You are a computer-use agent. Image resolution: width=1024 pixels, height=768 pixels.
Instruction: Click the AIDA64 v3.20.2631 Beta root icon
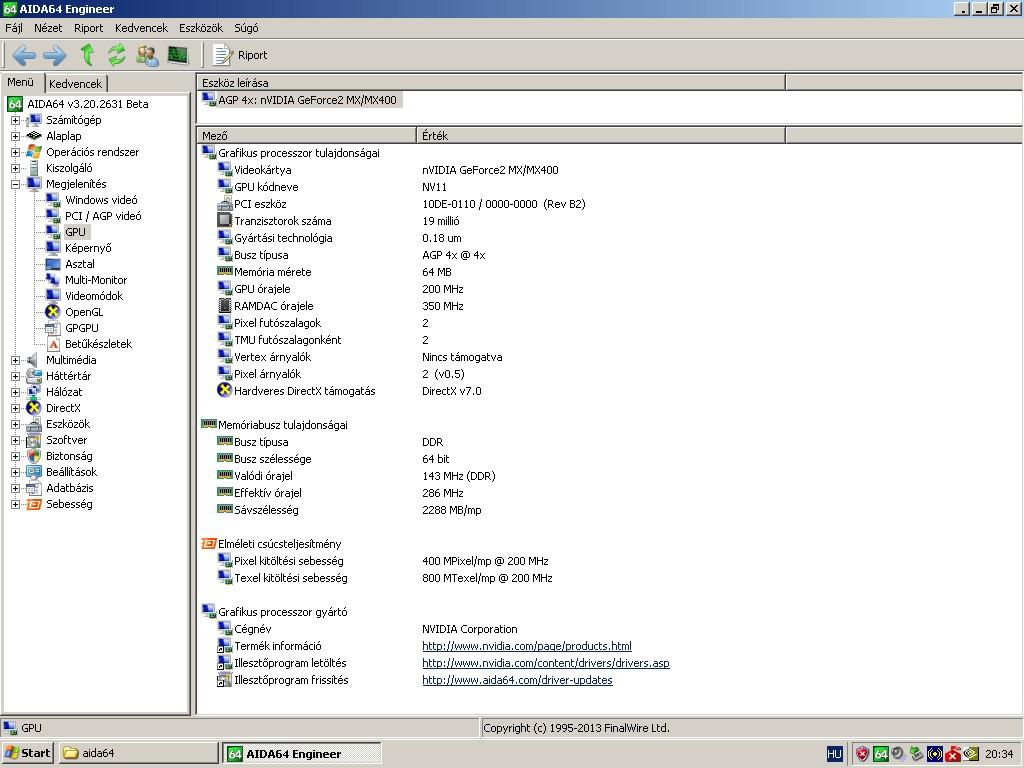(x=14, y=104)
